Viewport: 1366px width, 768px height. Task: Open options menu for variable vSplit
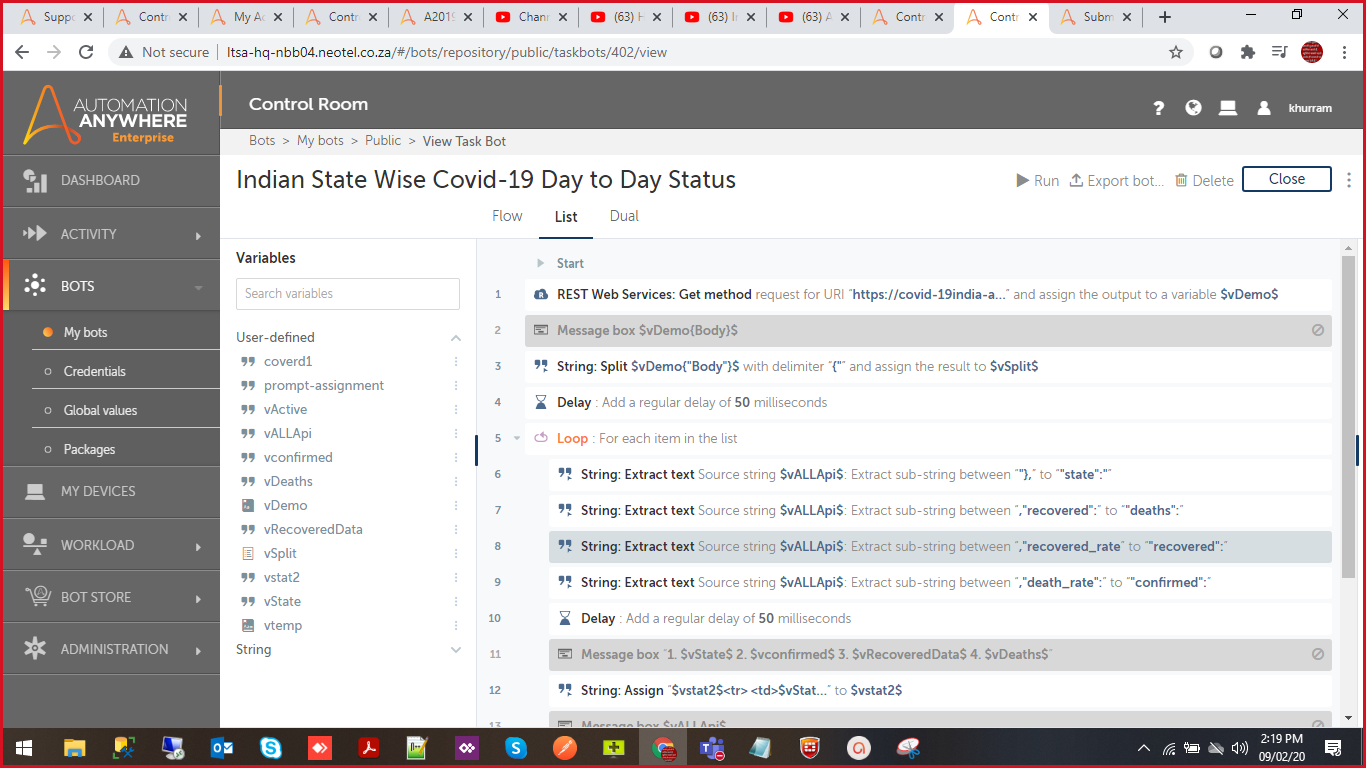(456, 554)
